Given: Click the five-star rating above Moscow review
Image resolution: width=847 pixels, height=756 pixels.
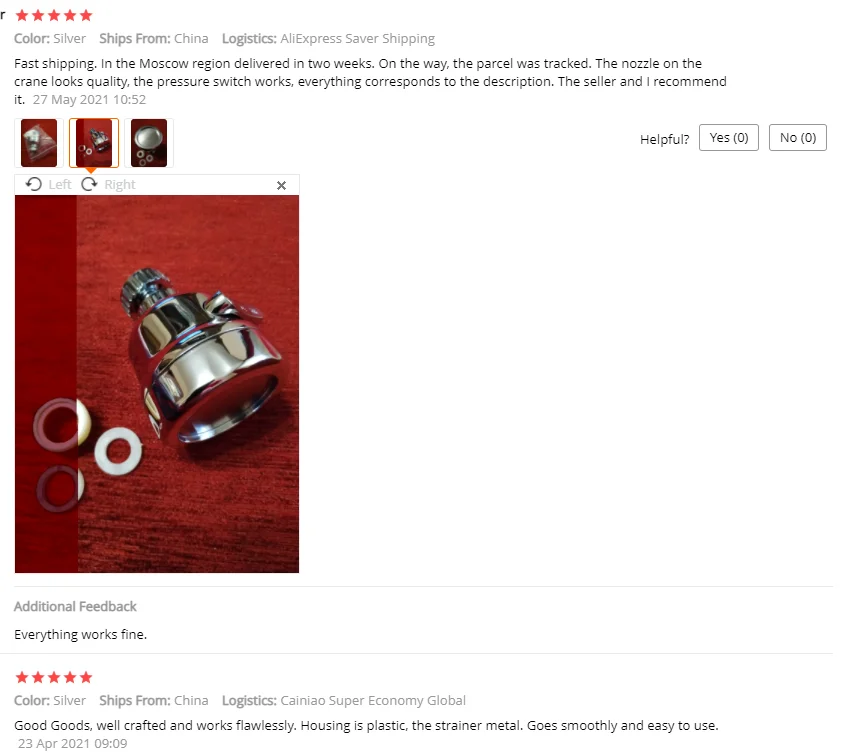Looking at the screenshot, I should coord(54,15).
